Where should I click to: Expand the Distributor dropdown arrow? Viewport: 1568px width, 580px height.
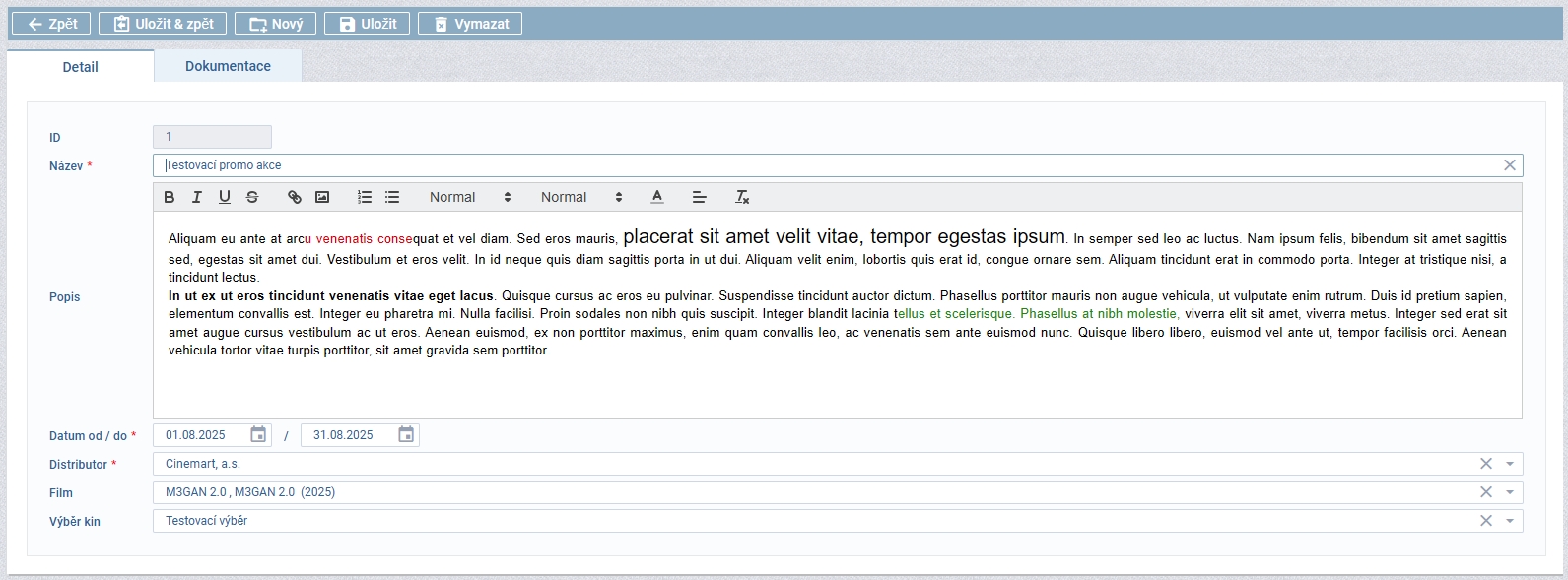click(x=1510, y=464)
